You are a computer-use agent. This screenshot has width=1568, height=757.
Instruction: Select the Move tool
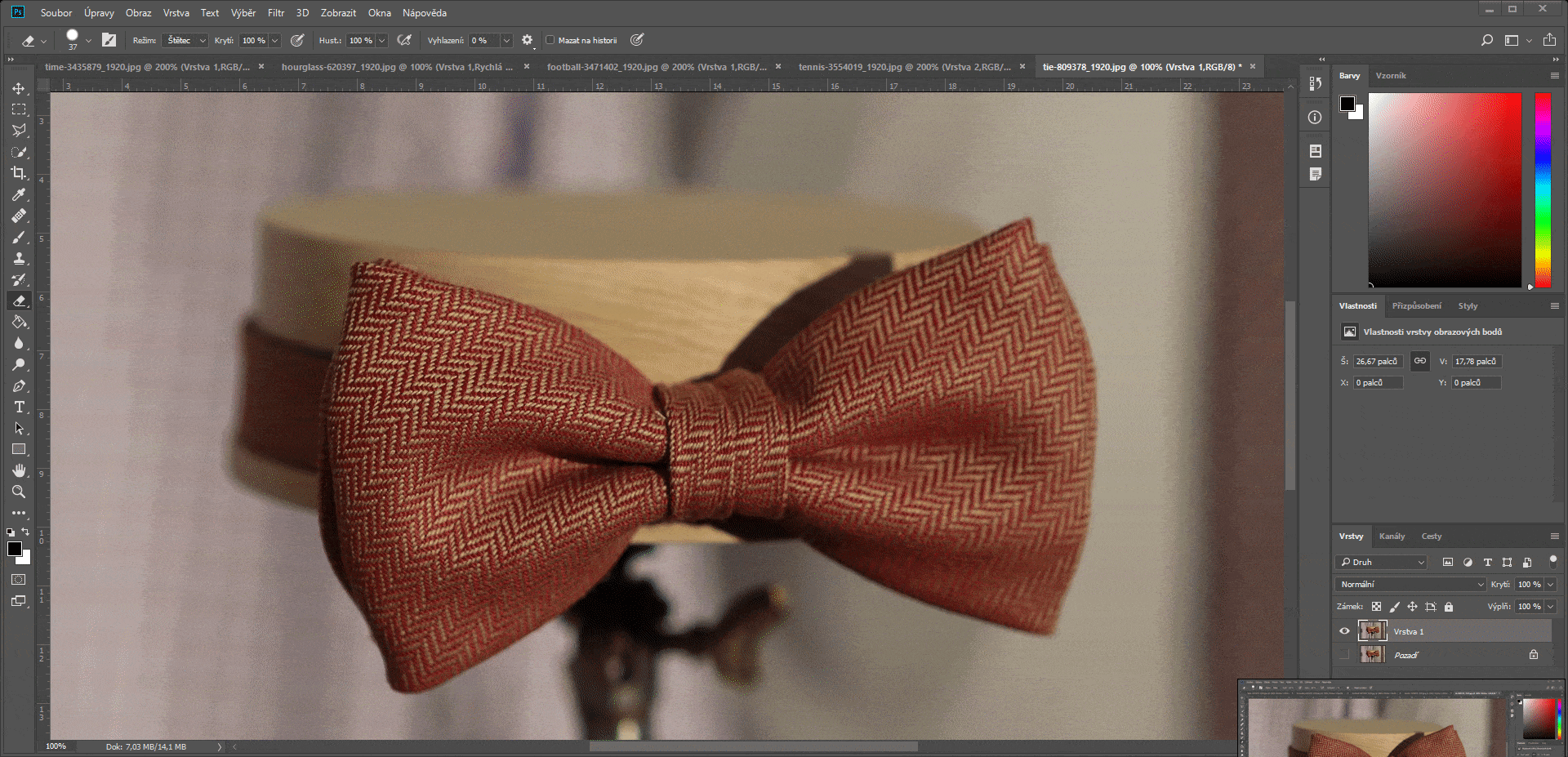tap(19, 88)
